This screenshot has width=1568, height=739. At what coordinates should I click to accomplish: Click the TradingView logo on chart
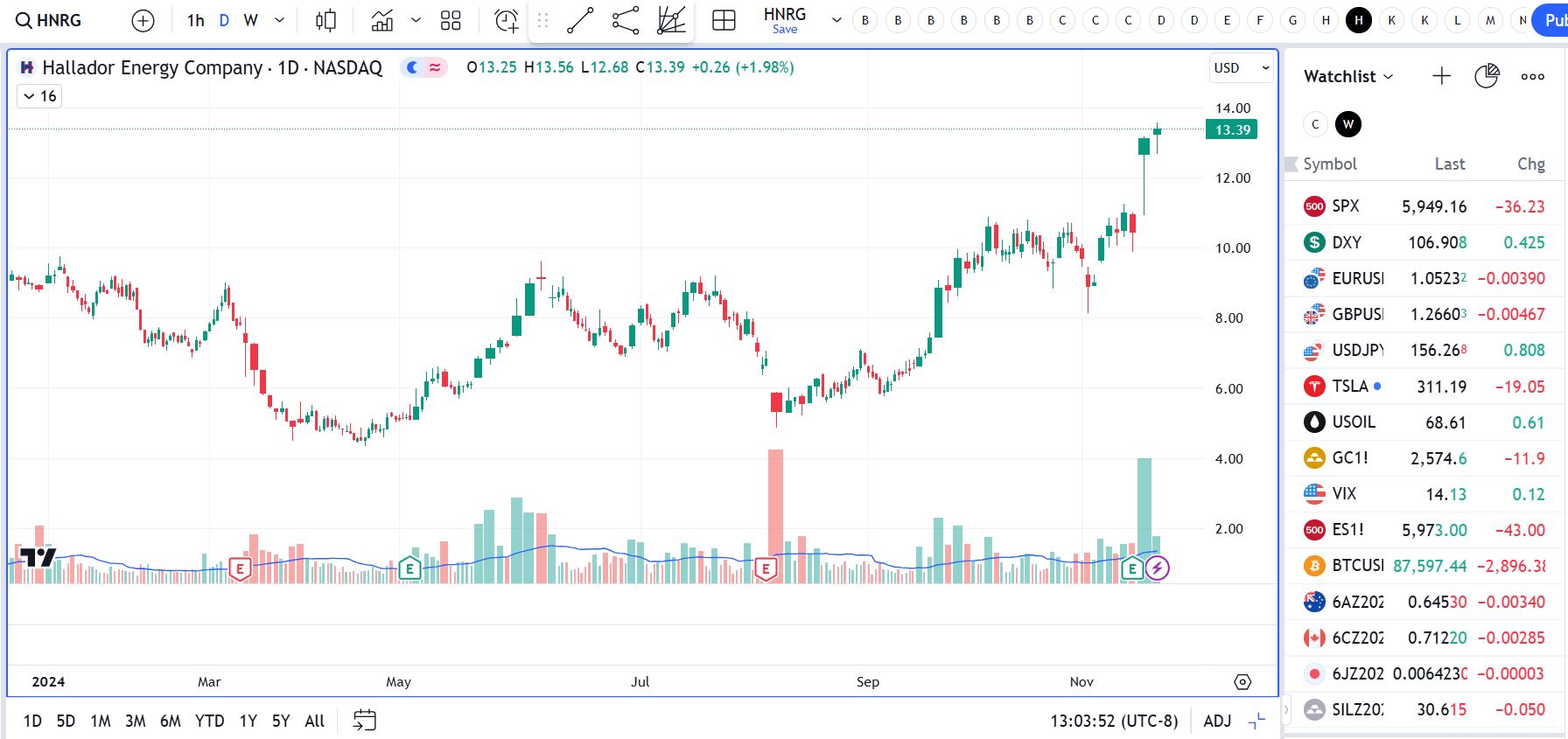(x=38, y=557)
